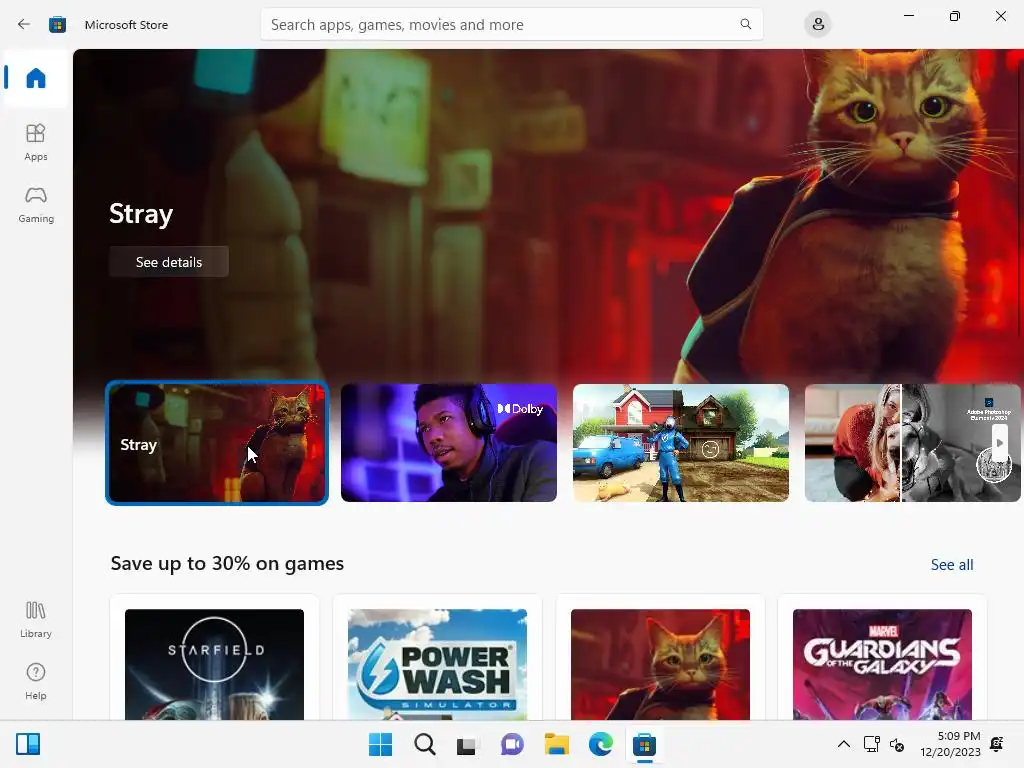Open the Gaming section in sidebar
The height and width of the screenshot is (768, 1024).
point(36,204)
